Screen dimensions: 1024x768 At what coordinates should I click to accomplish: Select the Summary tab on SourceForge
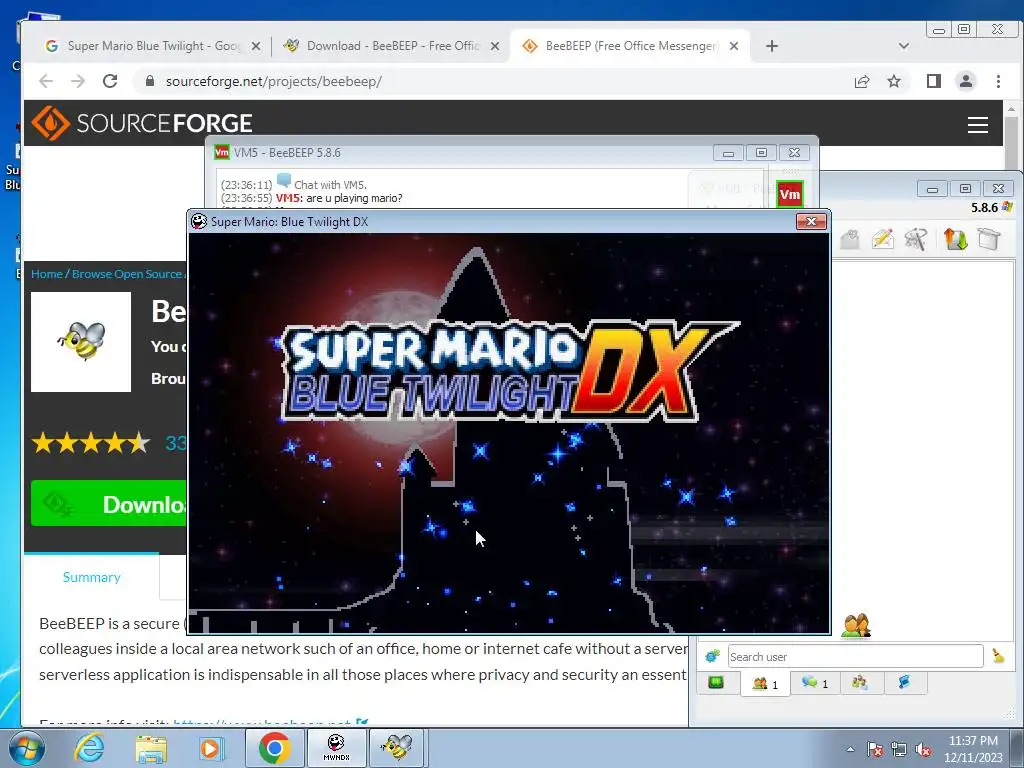[91, 577]
